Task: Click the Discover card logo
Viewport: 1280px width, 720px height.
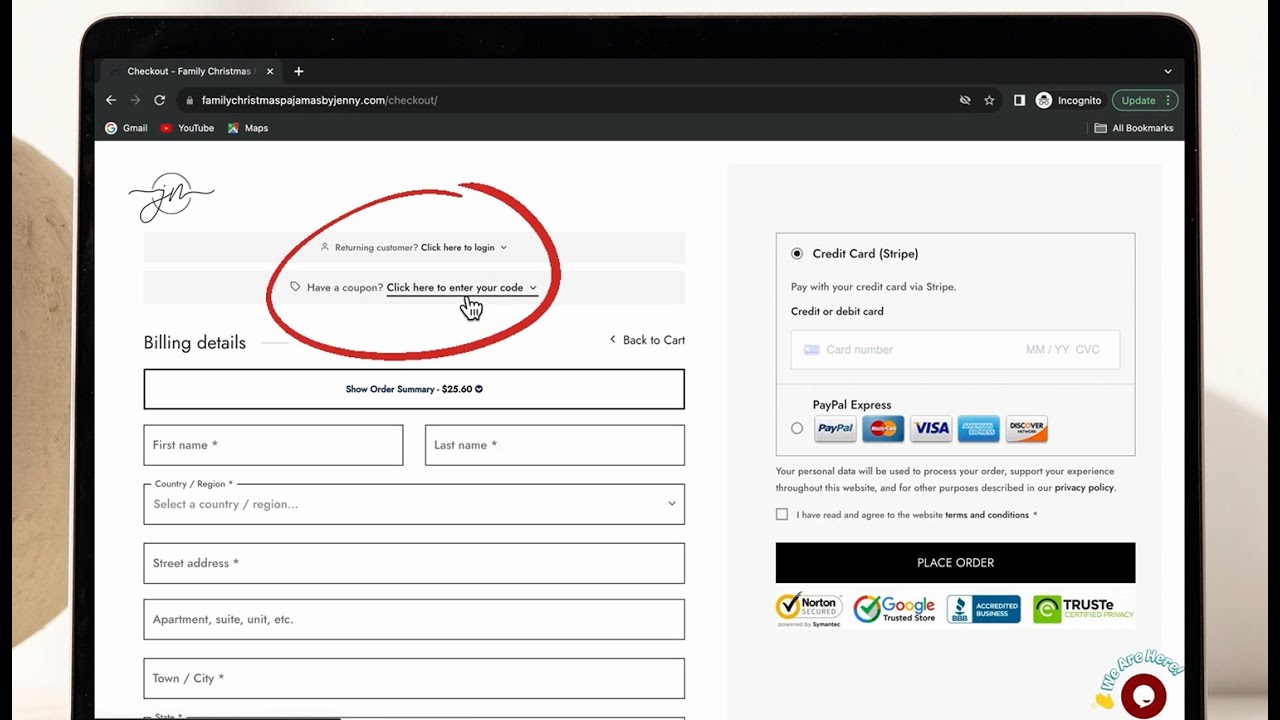Action: pyautogui.click(x=1026, y=428)
